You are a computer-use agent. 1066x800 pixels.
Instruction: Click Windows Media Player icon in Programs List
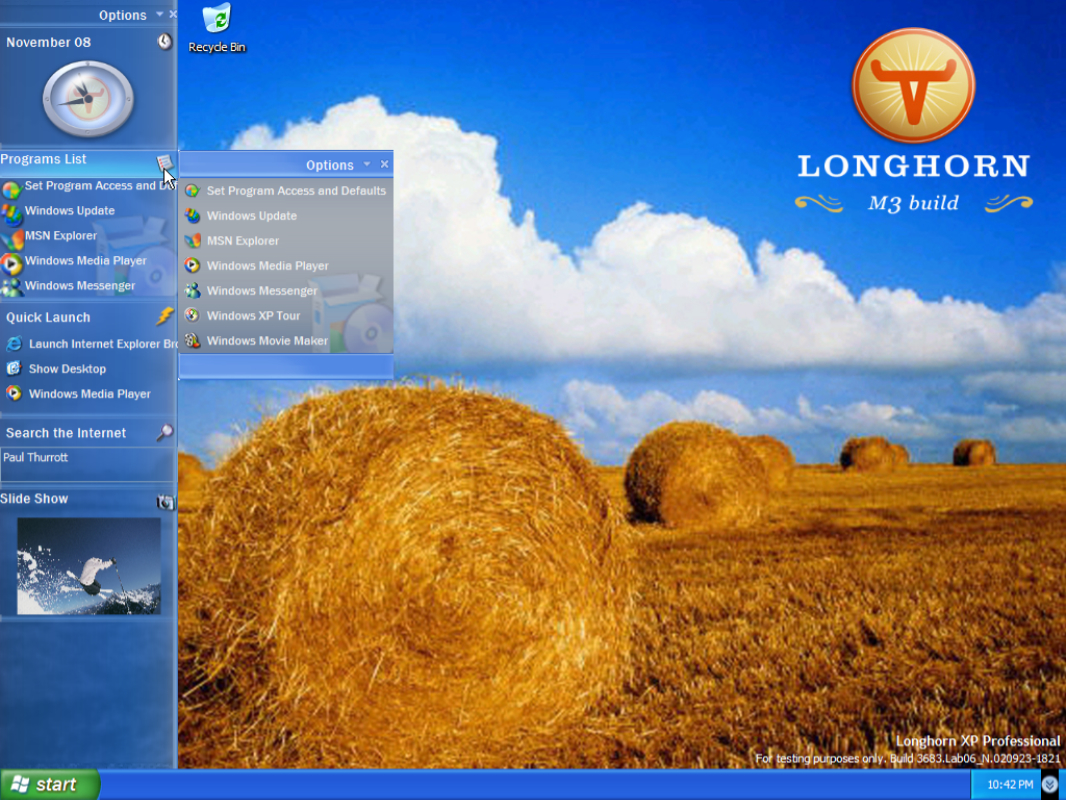click(11, 264)
